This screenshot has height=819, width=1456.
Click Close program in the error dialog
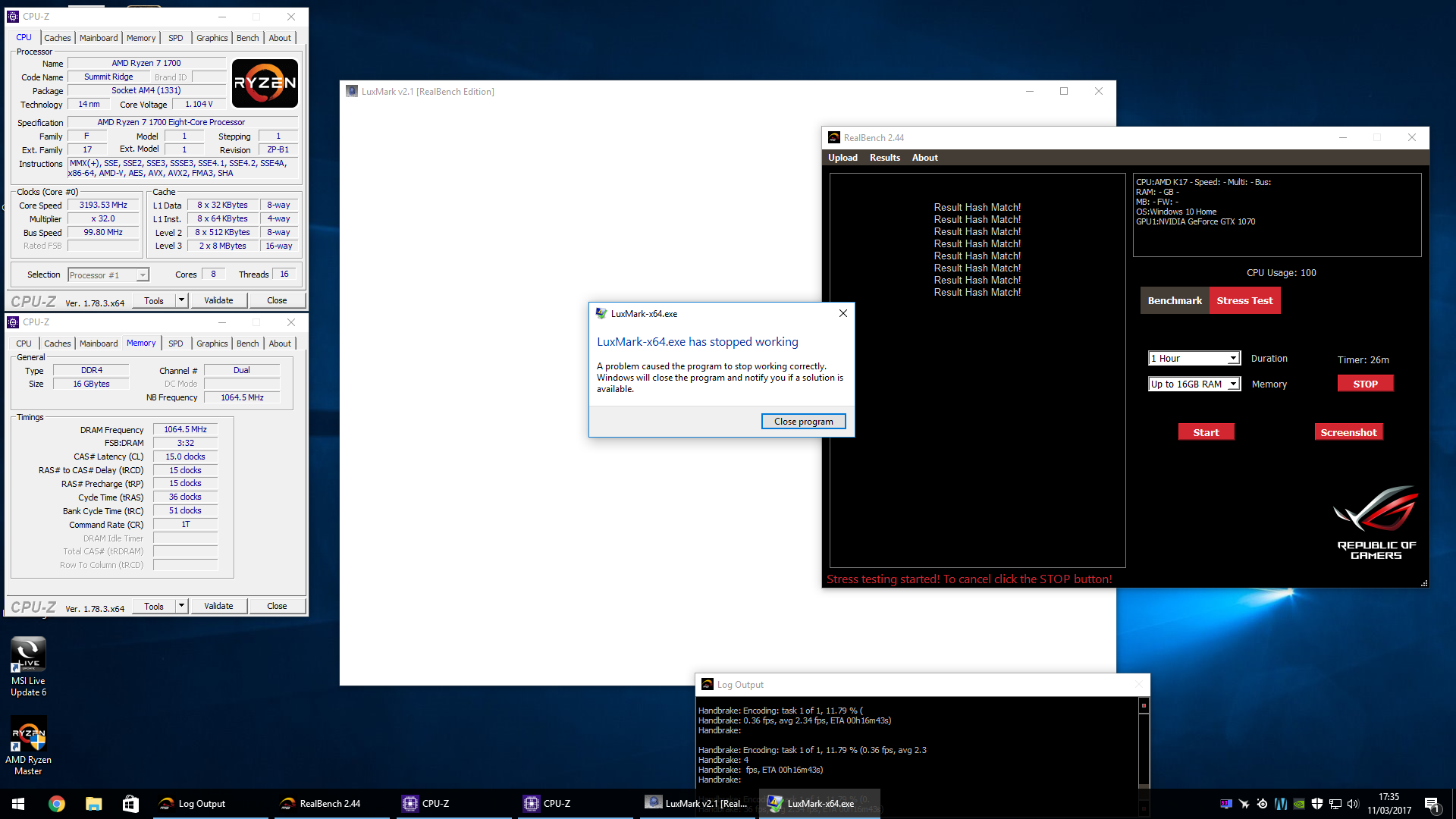(803, 422)
